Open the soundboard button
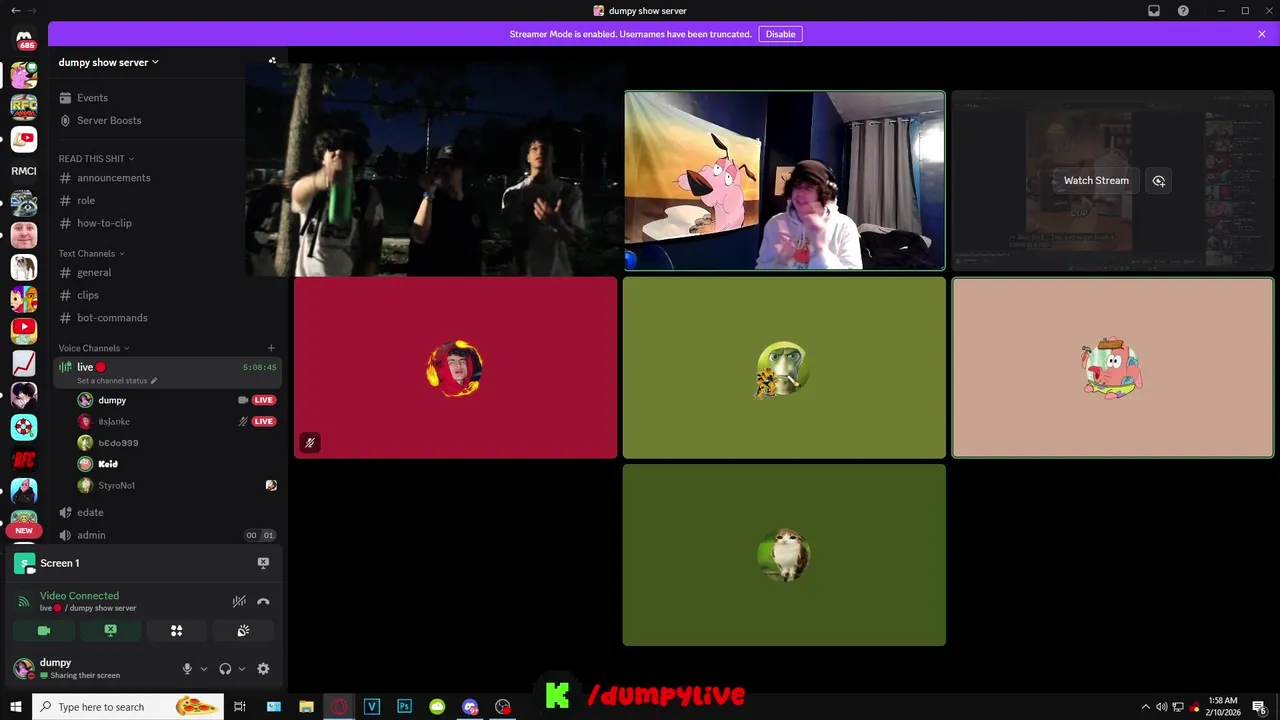Screen dimensions: 1280x720 pos(243,631)
